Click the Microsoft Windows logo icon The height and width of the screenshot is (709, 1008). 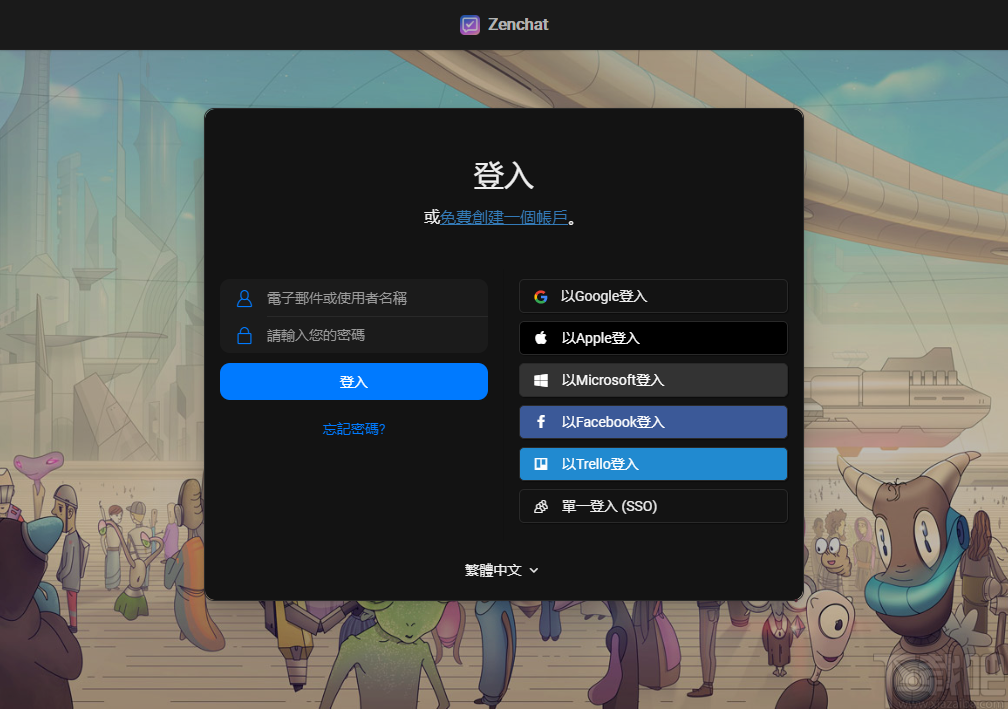541,381
